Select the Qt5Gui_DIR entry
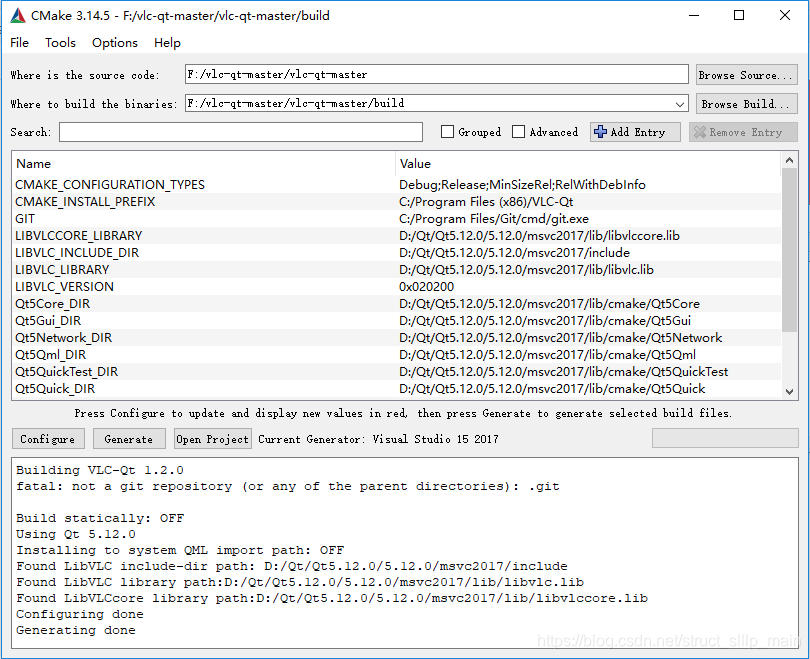810x659 pixels. (48, 321)
